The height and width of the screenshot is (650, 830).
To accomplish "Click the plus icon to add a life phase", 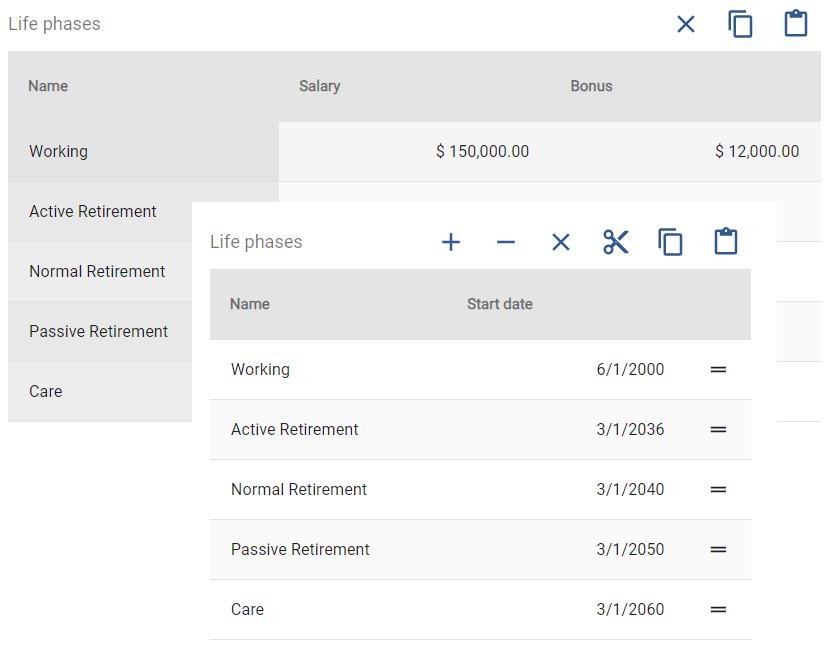I will [451, 242].
